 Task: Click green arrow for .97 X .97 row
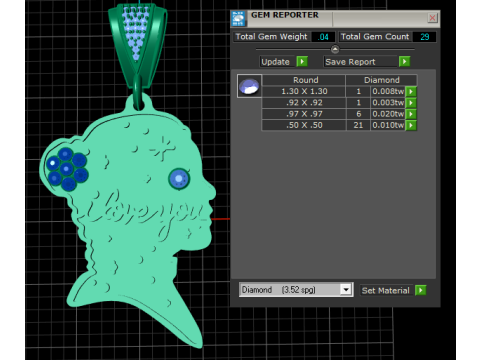pos(411,114)
